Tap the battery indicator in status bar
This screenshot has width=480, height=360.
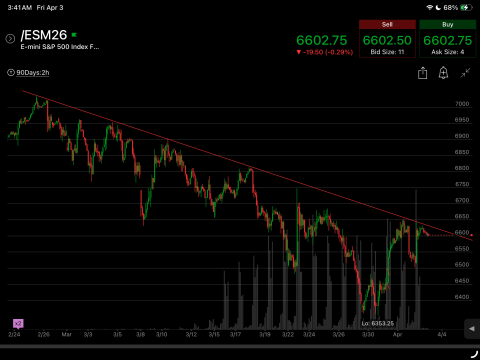point(466,8)
